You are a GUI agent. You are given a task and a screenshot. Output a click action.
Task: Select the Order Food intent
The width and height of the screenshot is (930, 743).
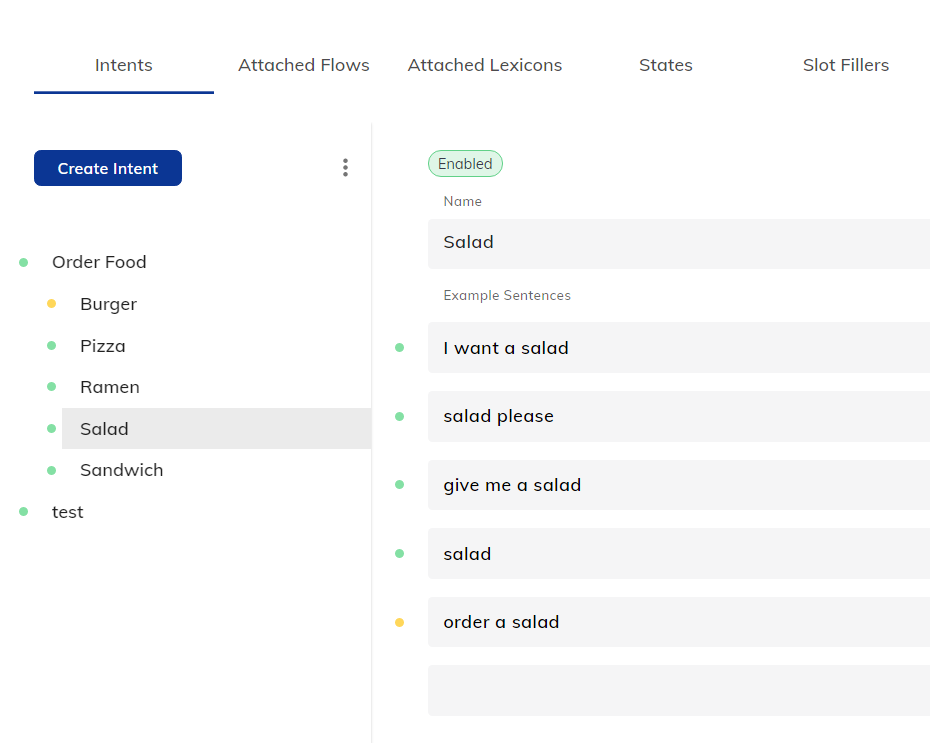pos(99,262)
